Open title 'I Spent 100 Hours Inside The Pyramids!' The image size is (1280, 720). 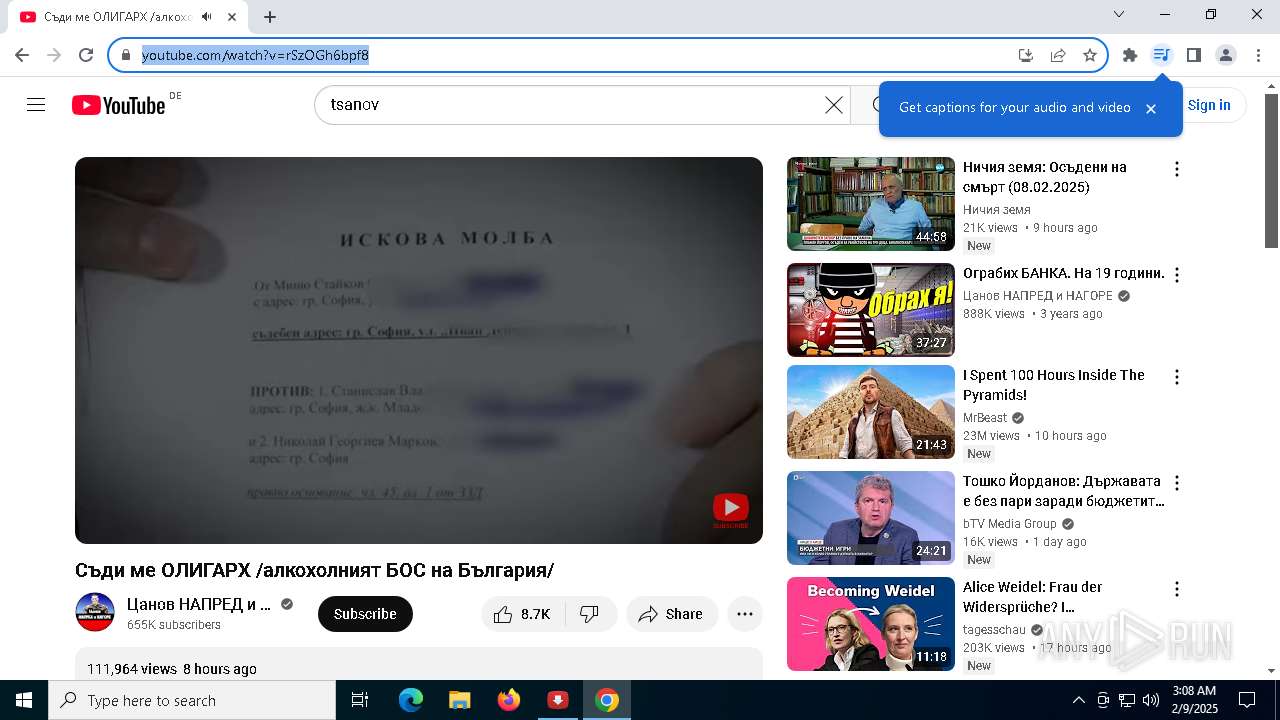tap(1054, 385)
